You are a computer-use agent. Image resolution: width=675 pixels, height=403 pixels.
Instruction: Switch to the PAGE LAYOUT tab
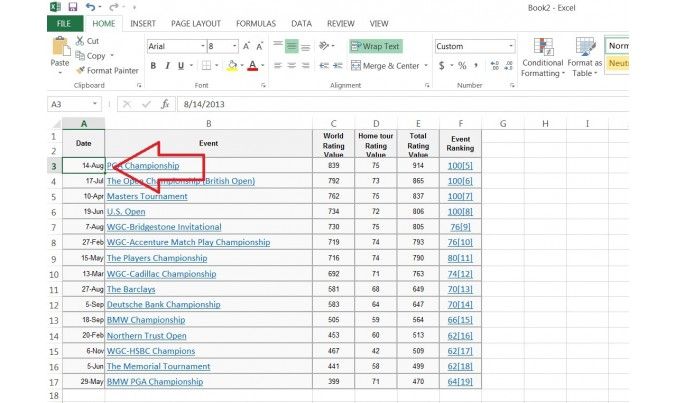[x=196, y=24]
